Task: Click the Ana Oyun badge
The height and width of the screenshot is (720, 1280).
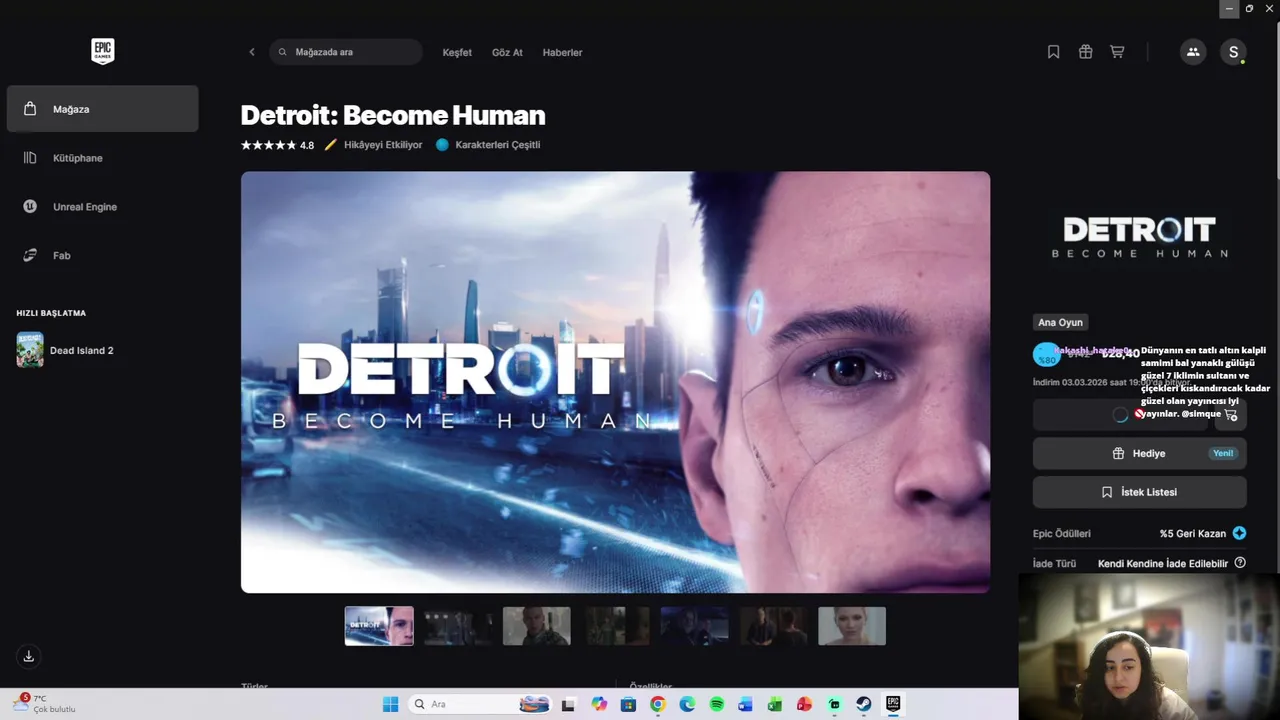Action: (x=1060, y=322)
